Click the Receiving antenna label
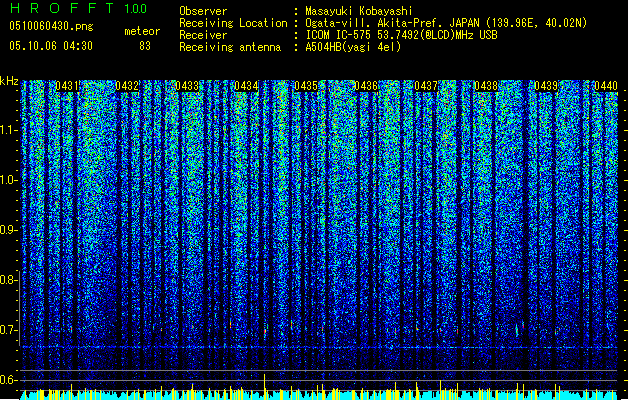Screen dimensions: 629x400 (x=230, y=47)
